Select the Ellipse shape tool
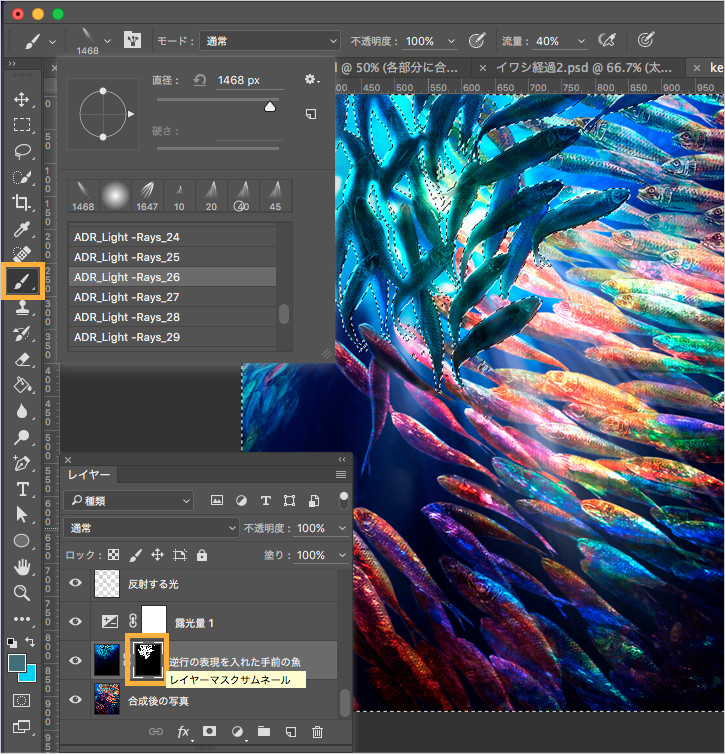Image resolution: width=725 pixels, height=754 pixels. (21, 540)
